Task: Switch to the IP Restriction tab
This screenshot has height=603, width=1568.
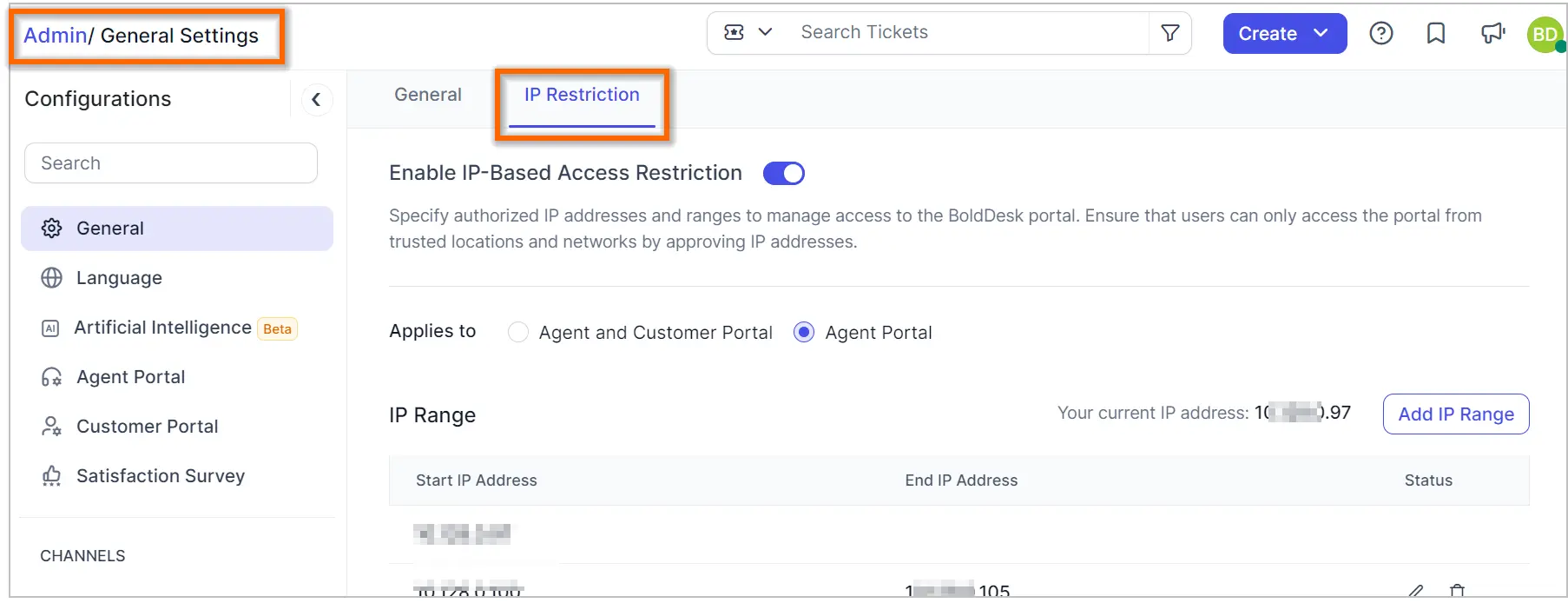Action: point(582,95)
